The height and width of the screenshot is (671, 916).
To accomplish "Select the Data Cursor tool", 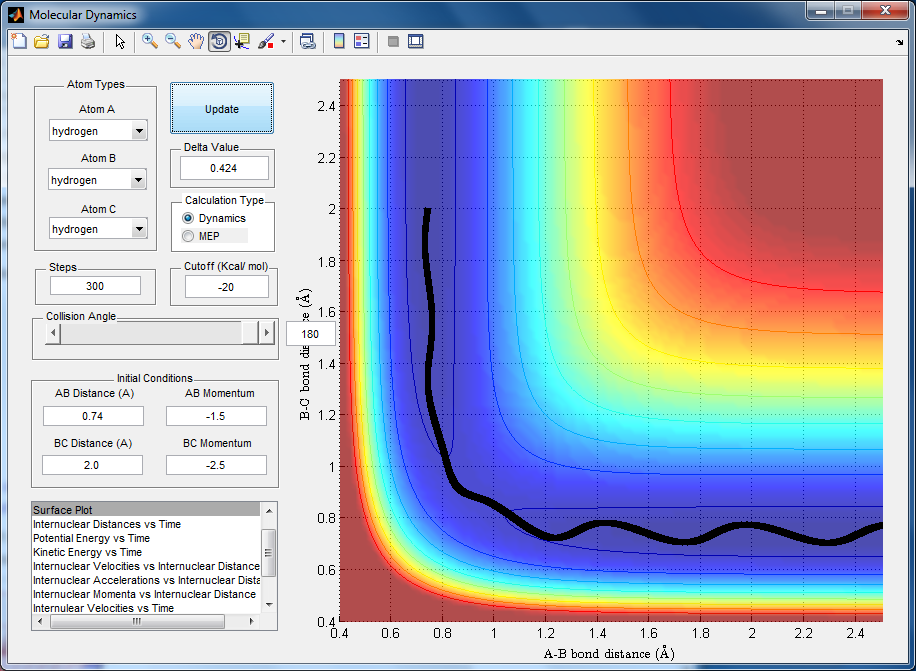I will tap(243, 41).
